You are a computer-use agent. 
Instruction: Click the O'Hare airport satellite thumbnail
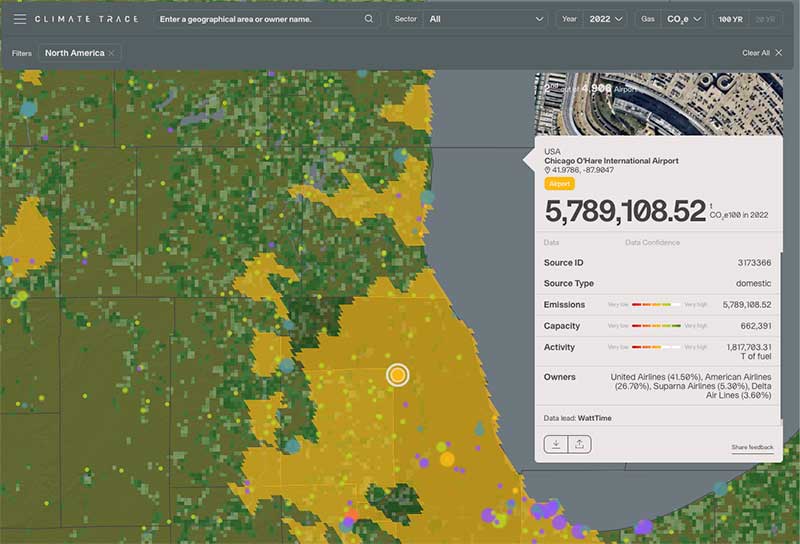(x=659, y=104)
